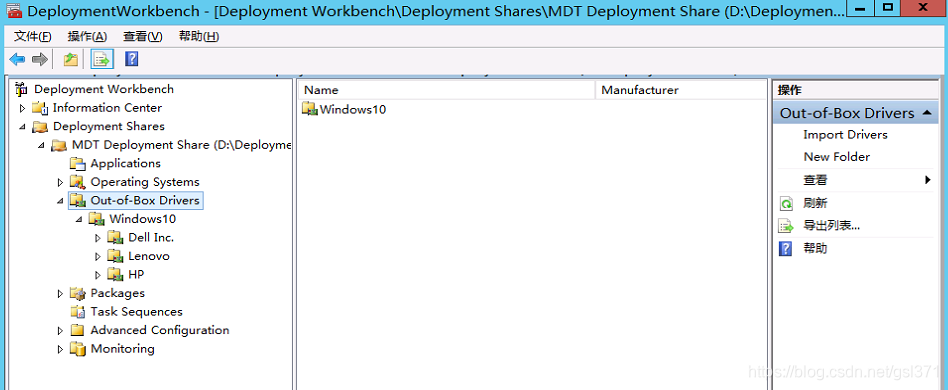Viewport: 948px width, 390px height.
Task: Open the 查看(V) menu
Action: pos(143,36)
